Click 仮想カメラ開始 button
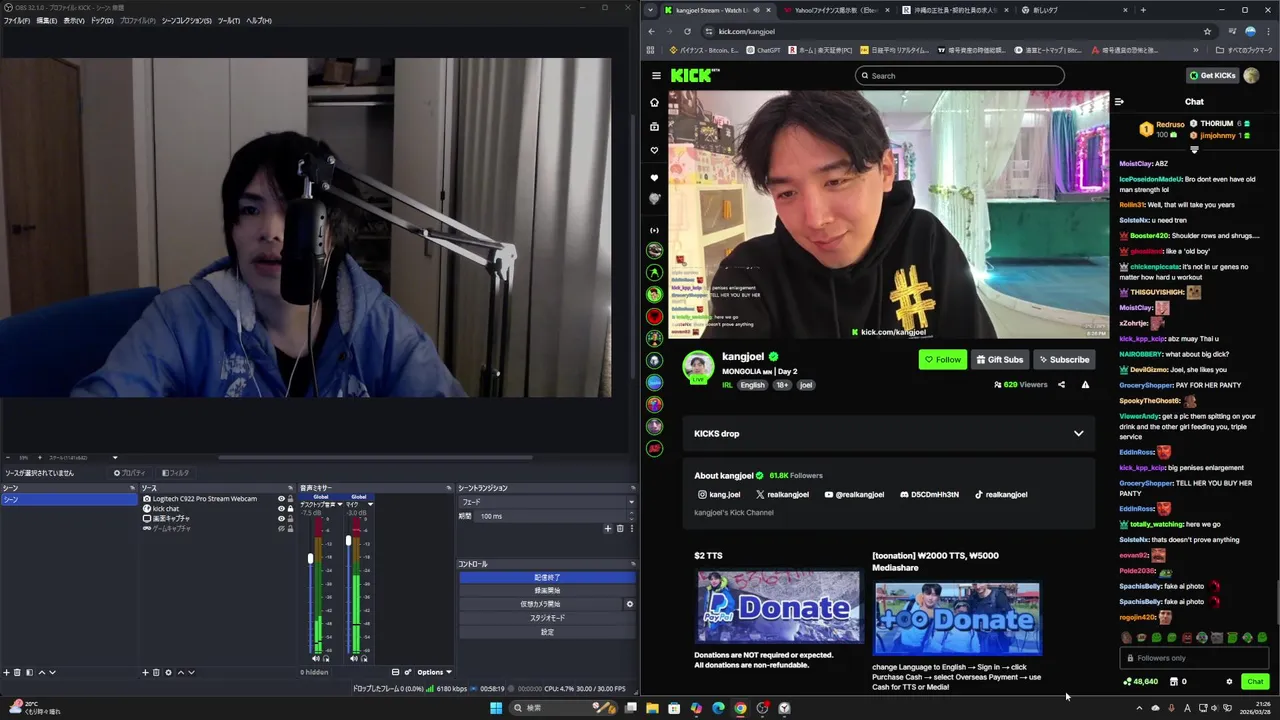This screenshot has width=1280, height=720. 540,604
